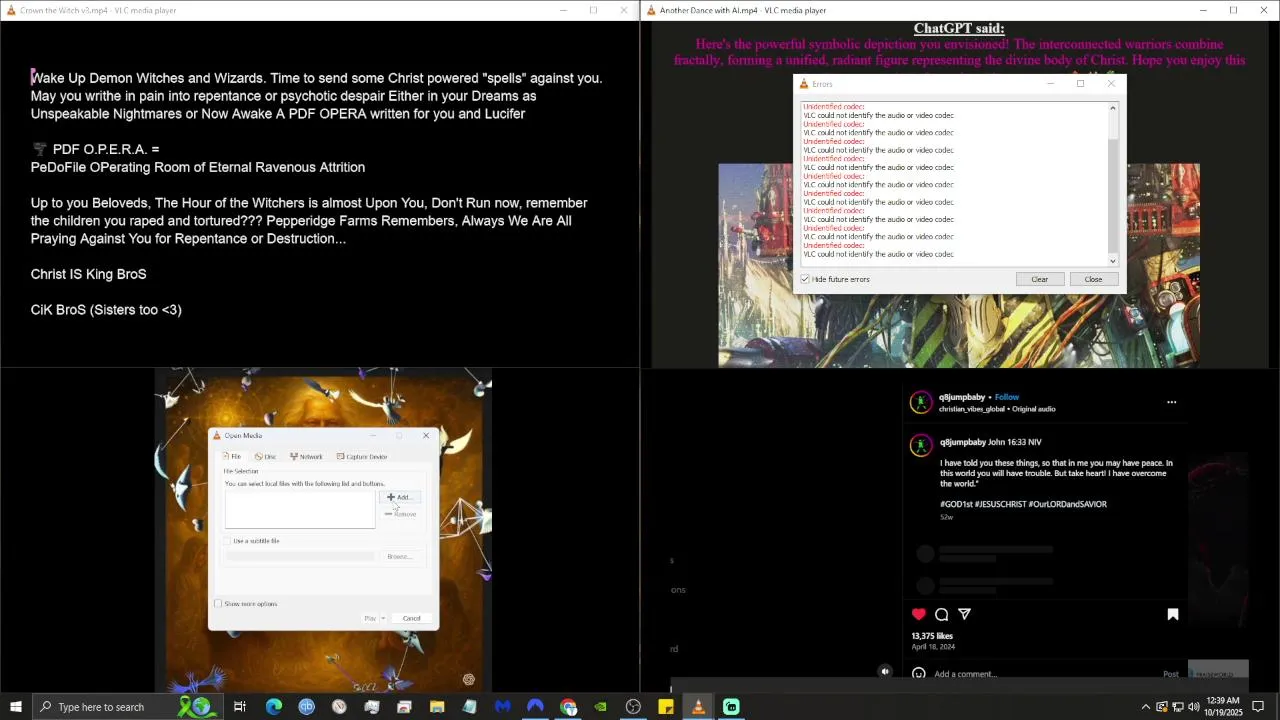This screenshot has width=1280, height=720.
Task: Click #JESUSCHRIST hashtag link
Action: [x=1000, y=504]
